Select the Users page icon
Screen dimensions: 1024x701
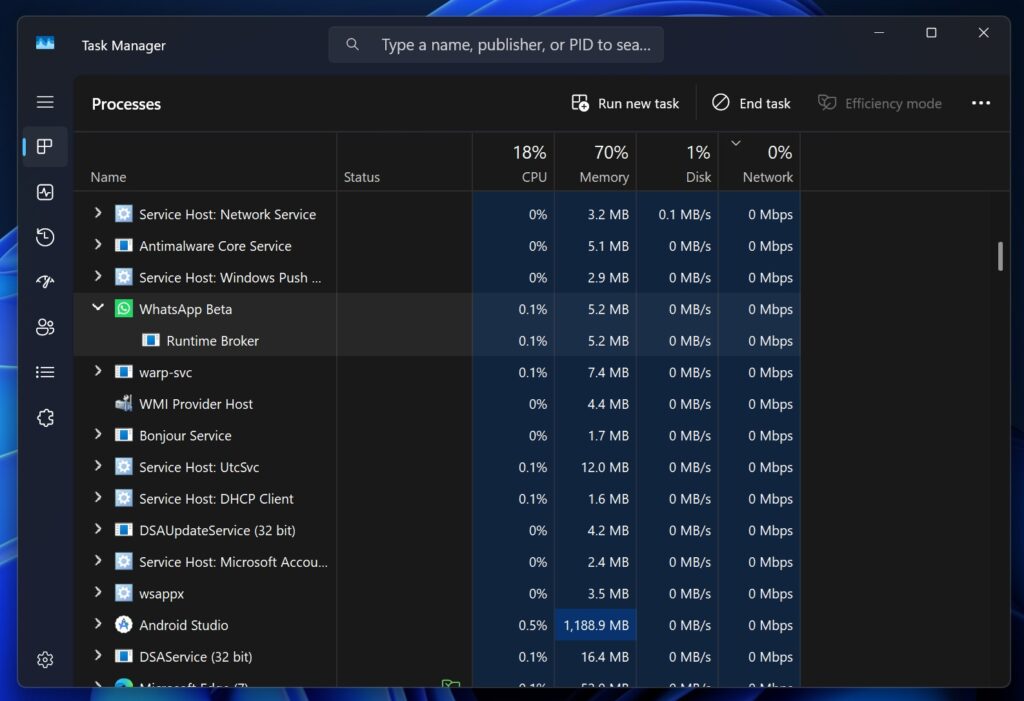[44, 326]
